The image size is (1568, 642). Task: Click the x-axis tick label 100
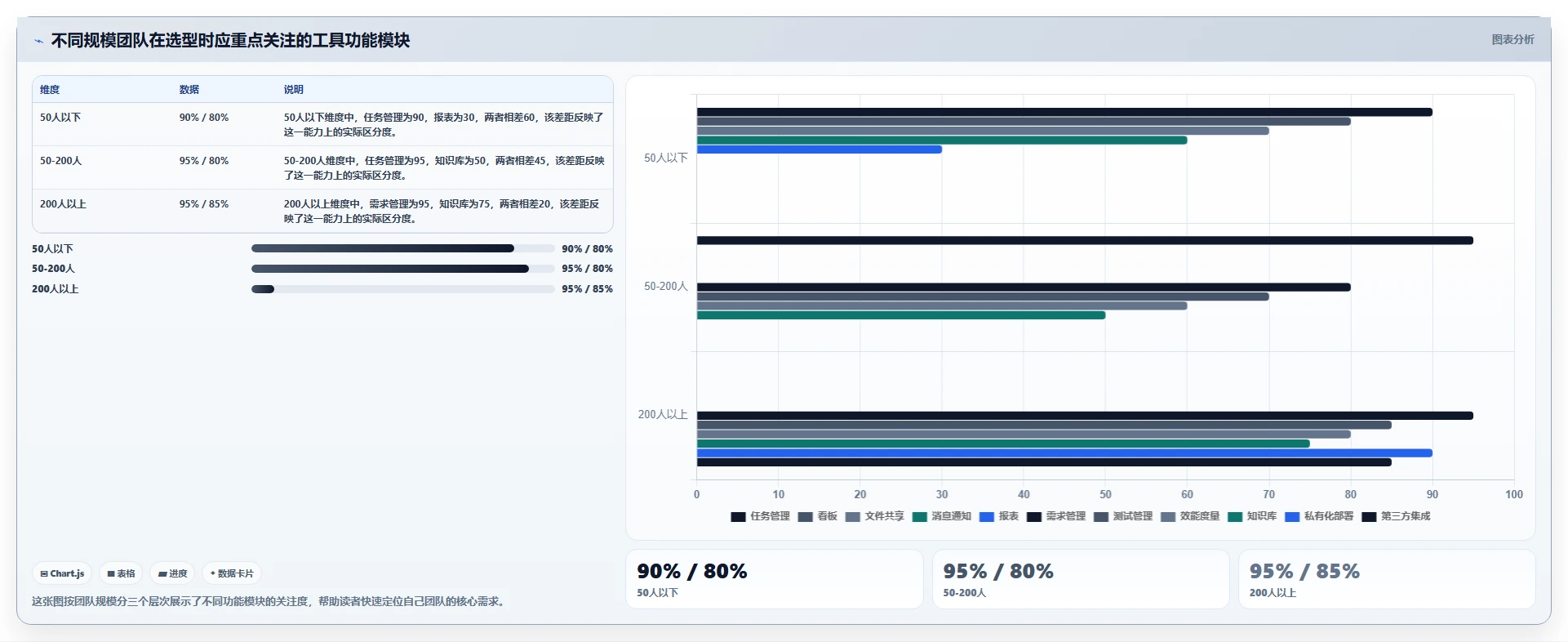[1514, 494]
